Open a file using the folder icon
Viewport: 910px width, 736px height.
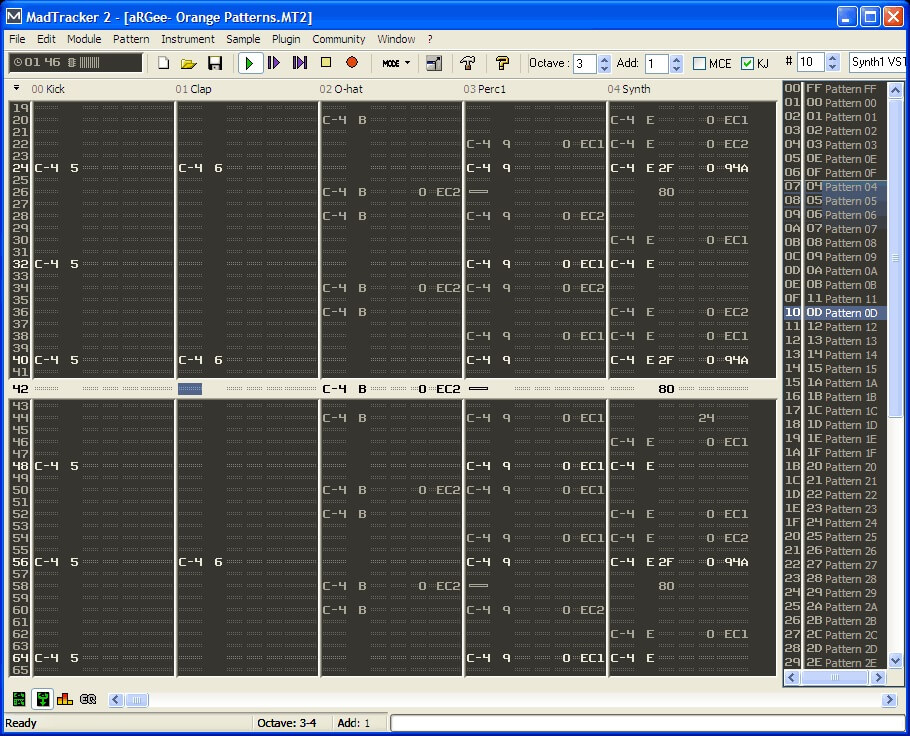189,63
